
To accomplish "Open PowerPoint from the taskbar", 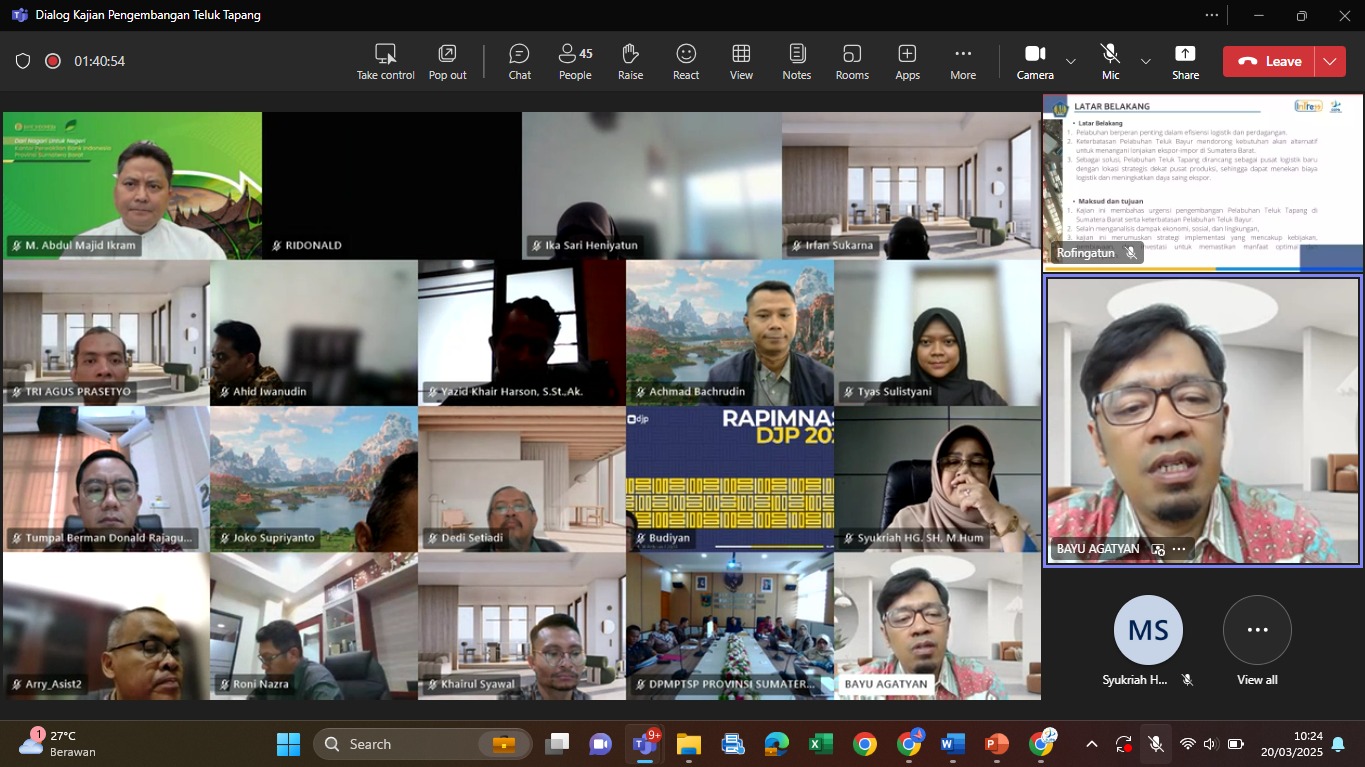I will pyautogui.click(x=996, y=744).
